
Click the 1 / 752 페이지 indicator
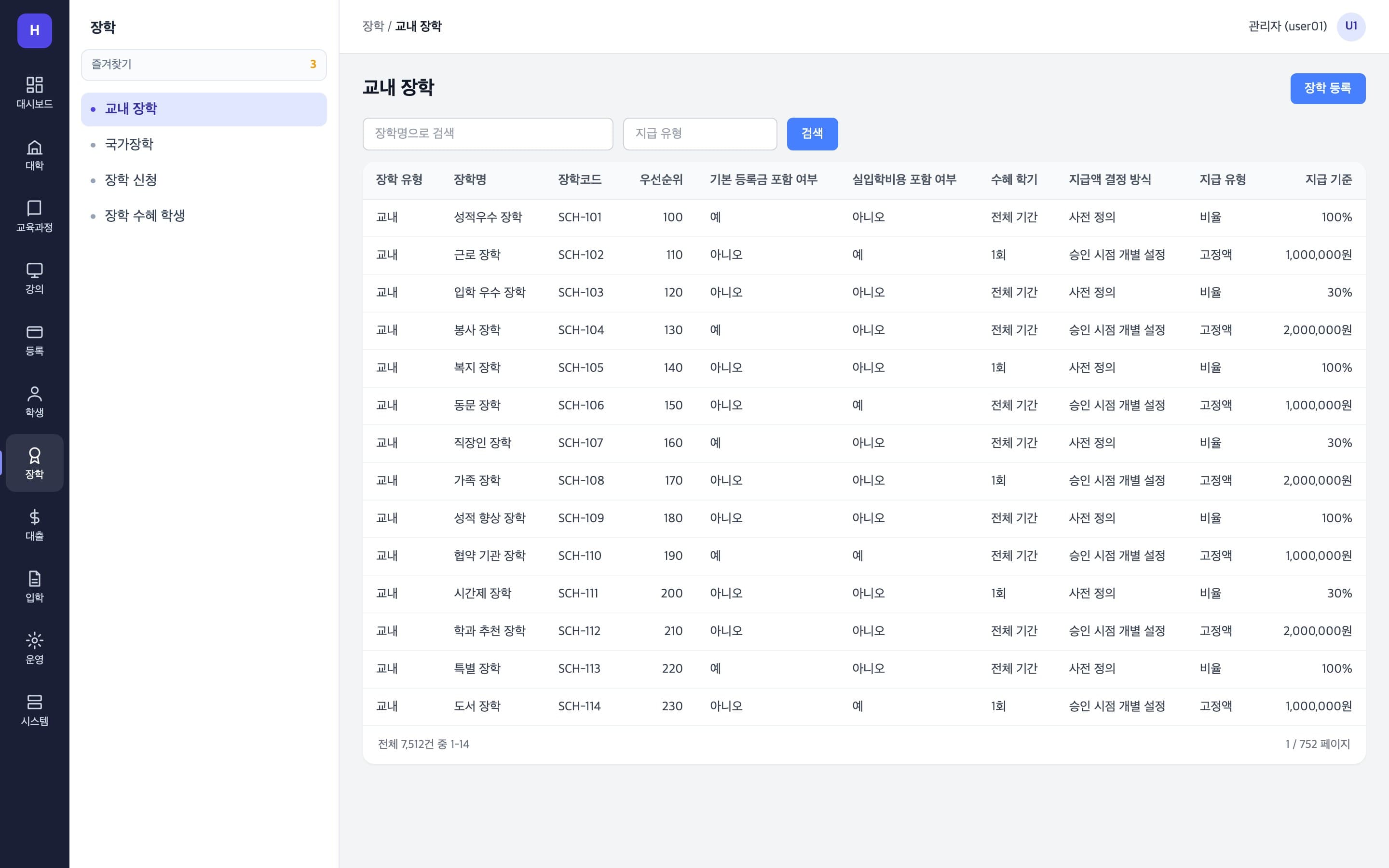[1317, 745]
